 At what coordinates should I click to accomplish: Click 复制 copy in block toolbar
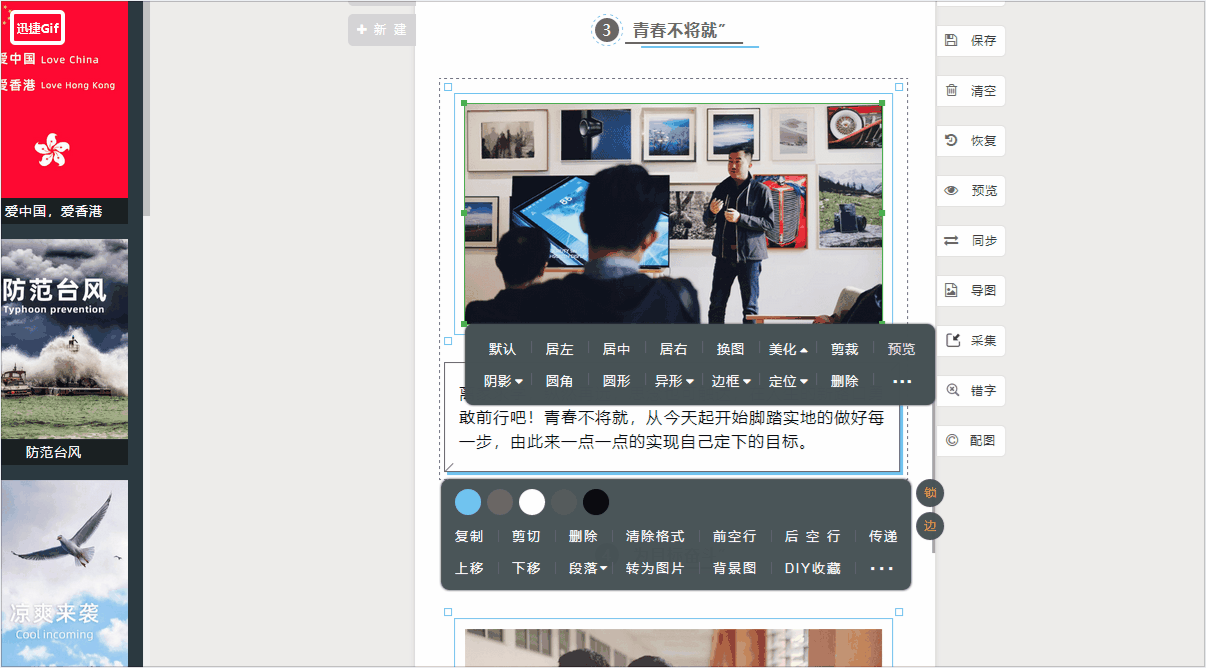point(469,536)
